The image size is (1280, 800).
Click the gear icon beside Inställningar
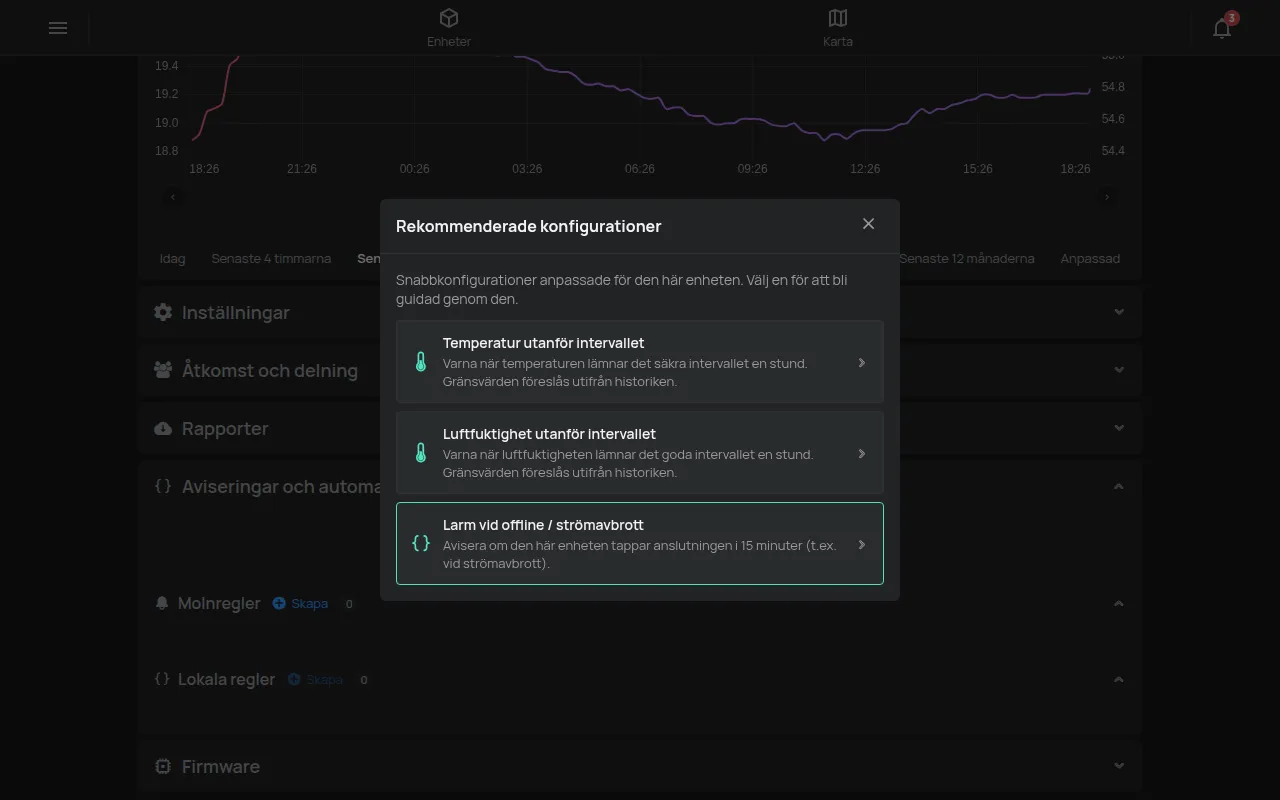tap(163, 312)
